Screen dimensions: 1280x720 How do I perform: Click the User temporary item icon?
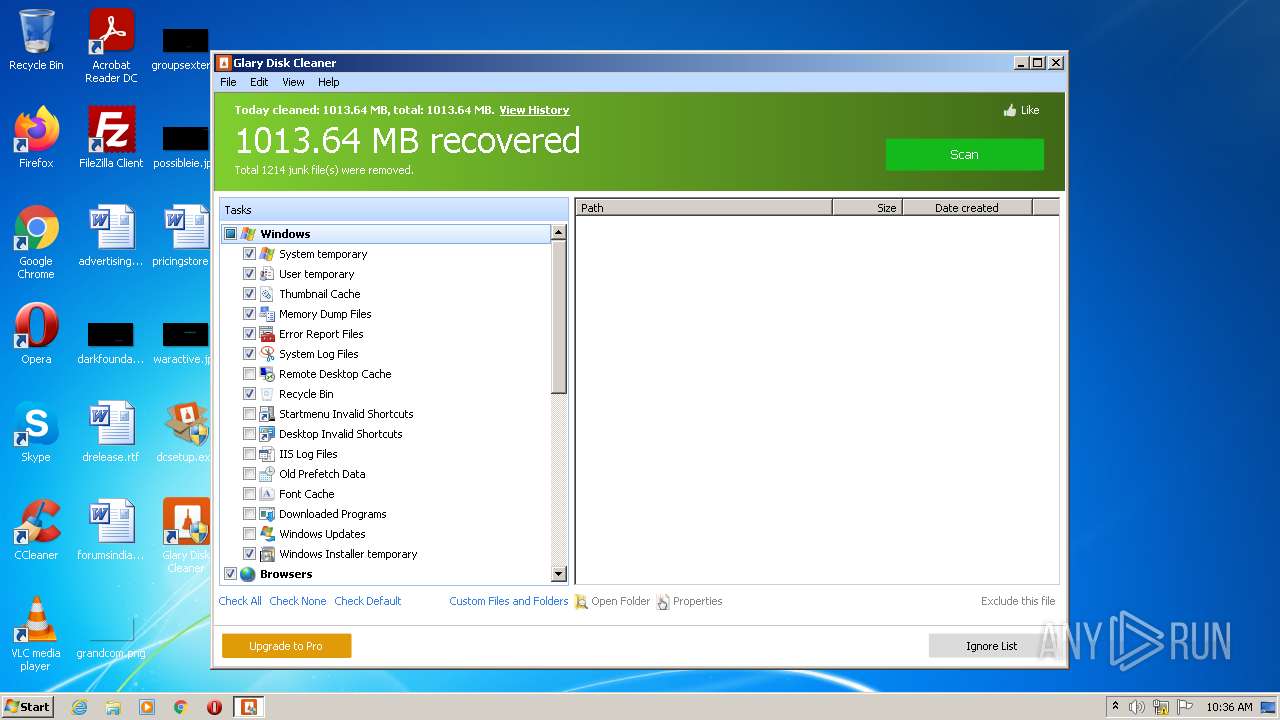[x=267, y=274]
